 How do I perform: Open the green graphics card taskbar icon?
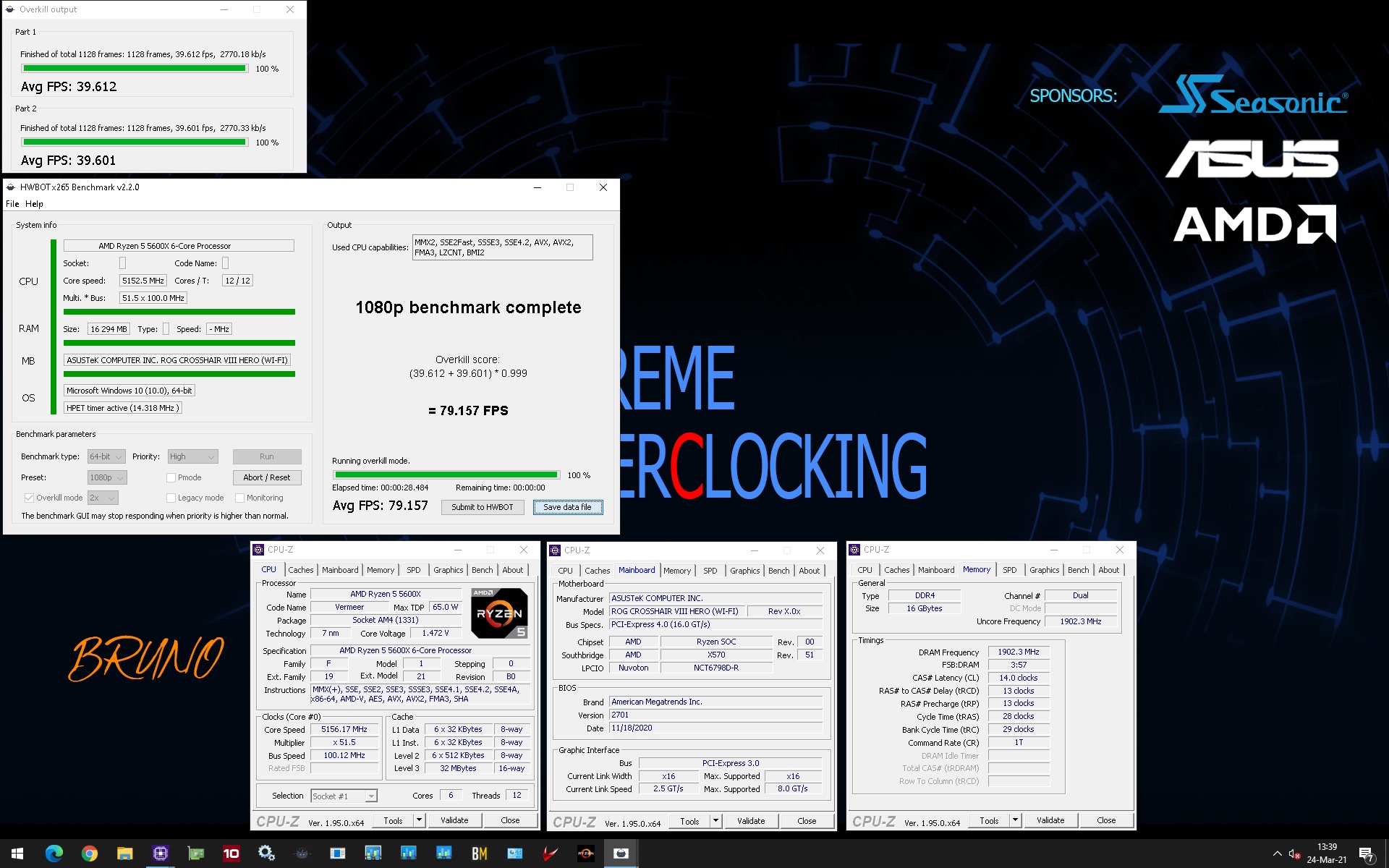click(x=195, y=854)
